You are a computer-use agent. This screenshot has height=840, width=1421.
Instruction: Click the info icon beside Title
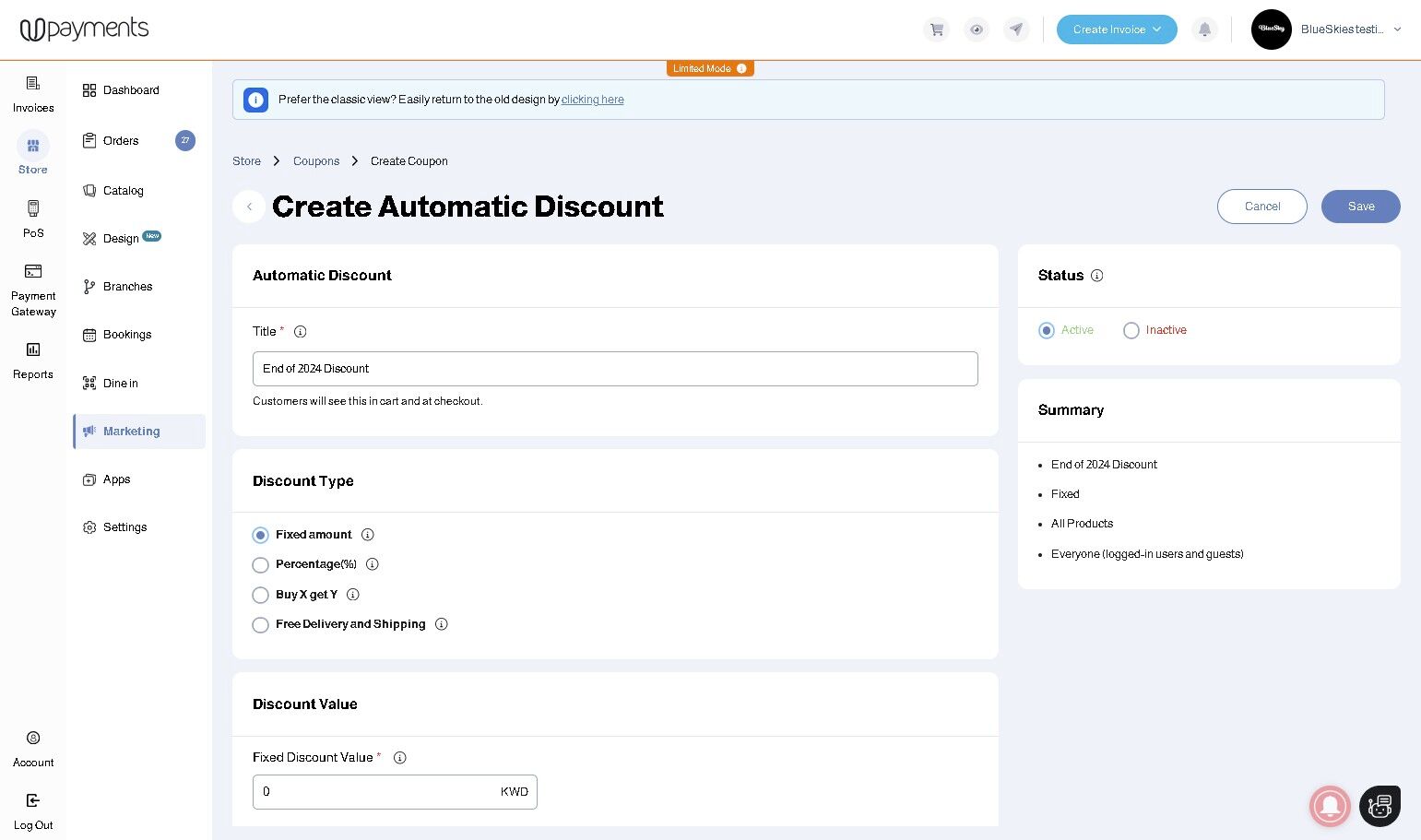pos(300,332)
